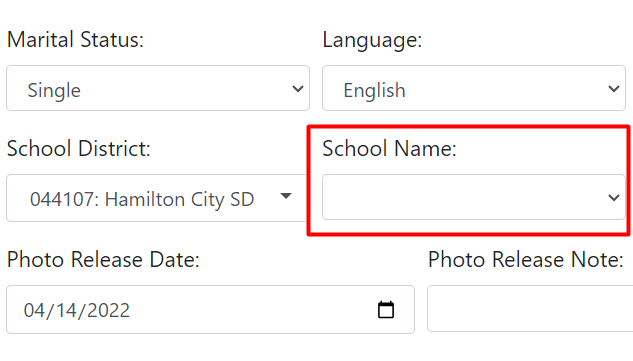Image resolution: width=633 pixels, height=361 pixels.
Task: Open the calendar picker icon in Photo Release Date
Action: pyautogui.click(x=386, y=310)
